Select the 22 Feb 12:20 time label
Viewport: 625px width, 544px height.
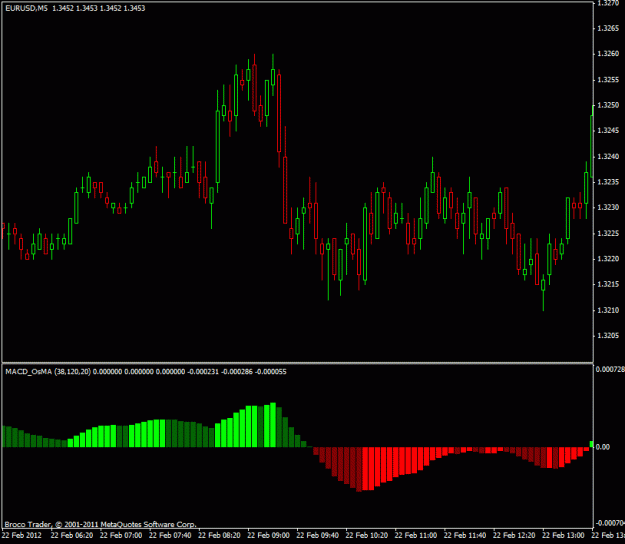click(x=515, y=535)
